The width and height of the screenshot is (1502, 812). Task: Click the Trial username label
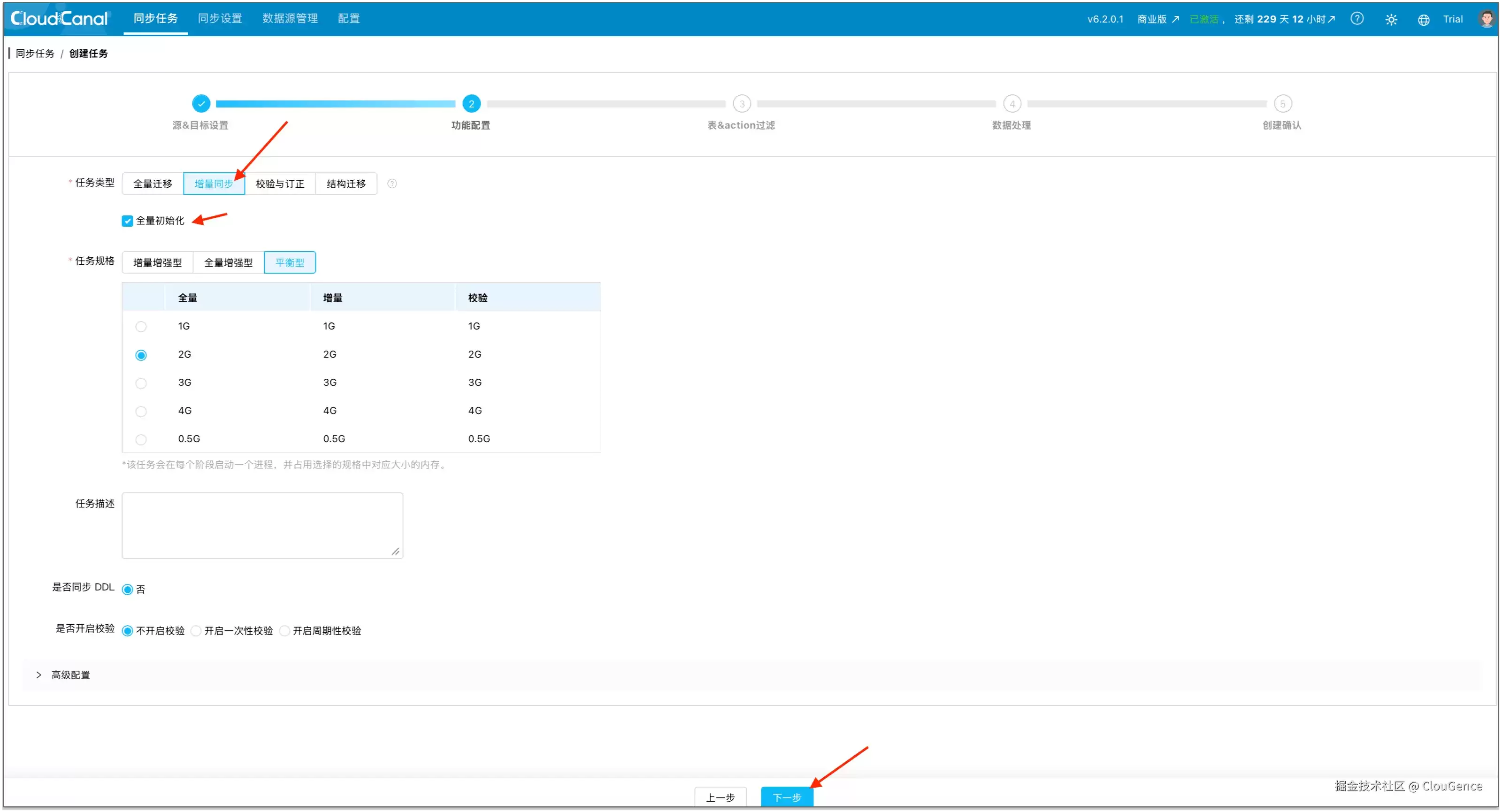click(x=1452, y=19)
